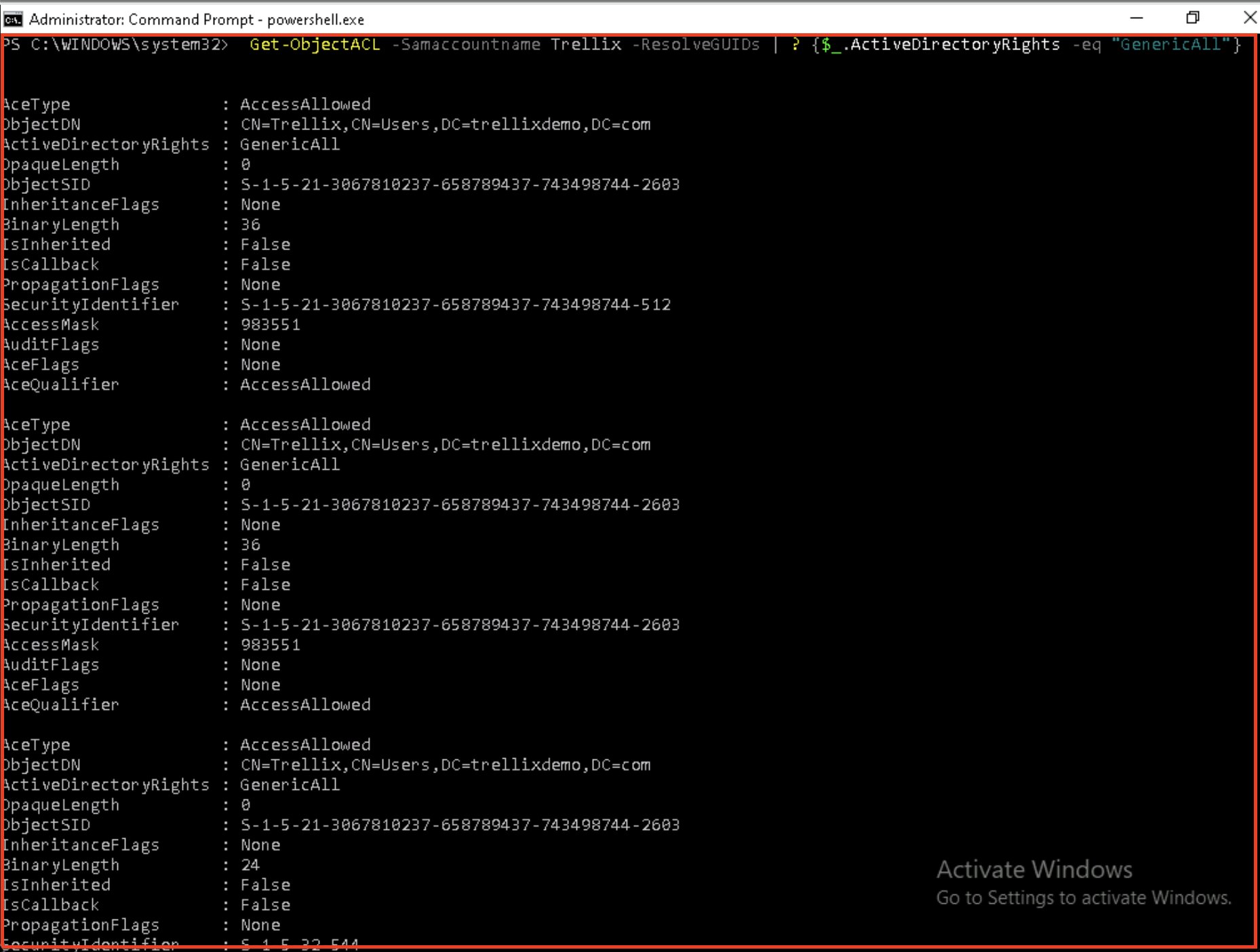Click the 'Activate Windows' watermark heading
1260x952 pixels.
tap(1034, 869)
